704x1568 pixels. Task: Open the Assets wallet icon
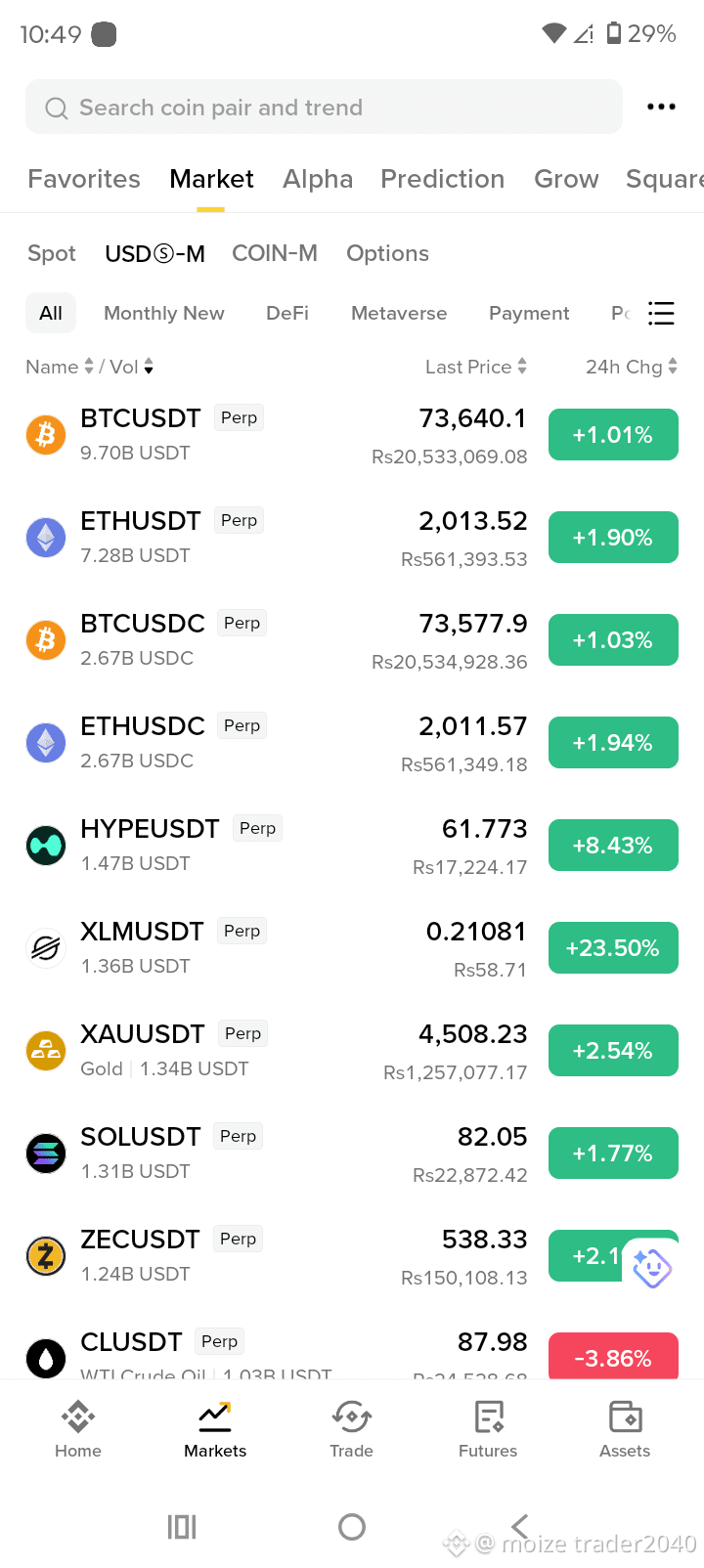625,1416
